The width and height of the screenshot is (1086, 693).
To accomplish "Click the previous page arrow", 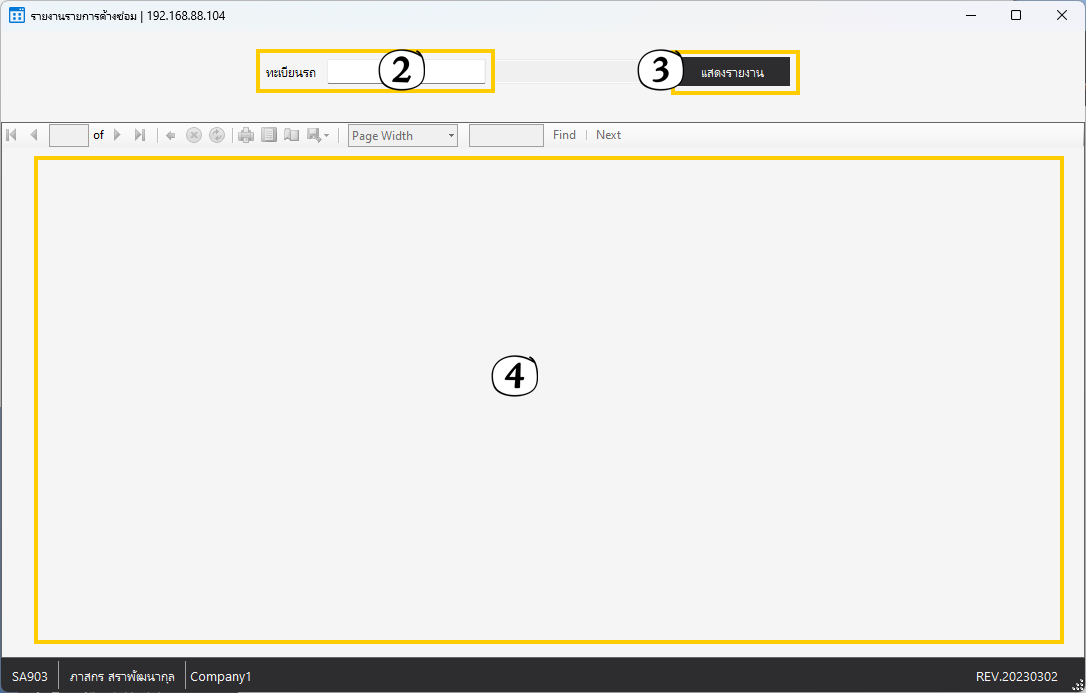I will click(34, 135).
